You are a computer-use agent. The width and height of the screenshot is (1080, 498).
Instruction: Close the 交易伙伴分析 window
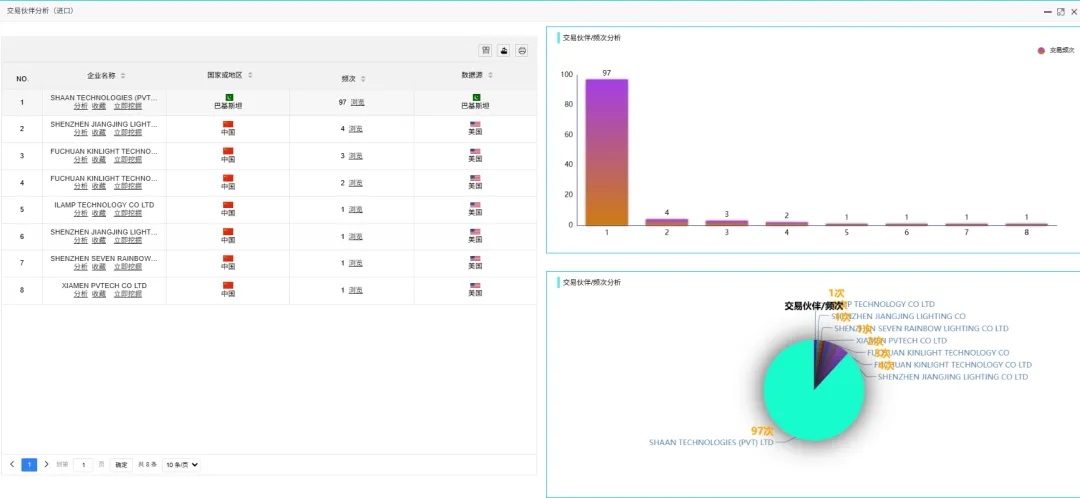(1073, 11)
